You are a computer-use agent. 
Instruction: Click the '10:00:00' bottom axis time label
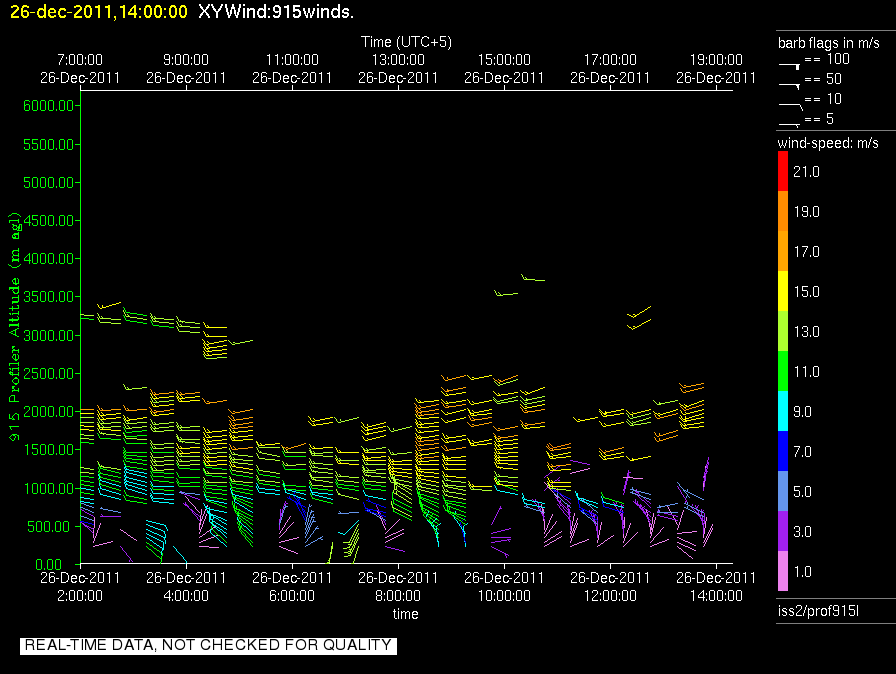(504, 596)
